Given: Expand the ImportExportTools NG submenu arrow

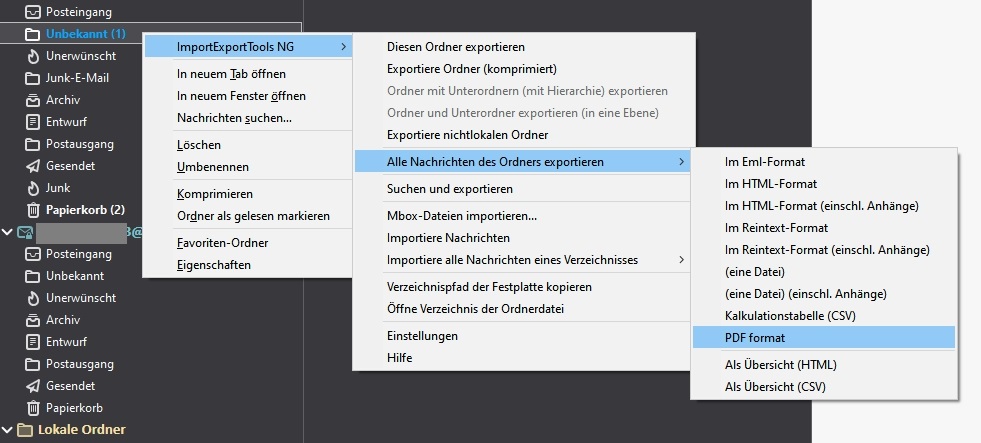Looking at the screenshot, I should tap(343, 46).
